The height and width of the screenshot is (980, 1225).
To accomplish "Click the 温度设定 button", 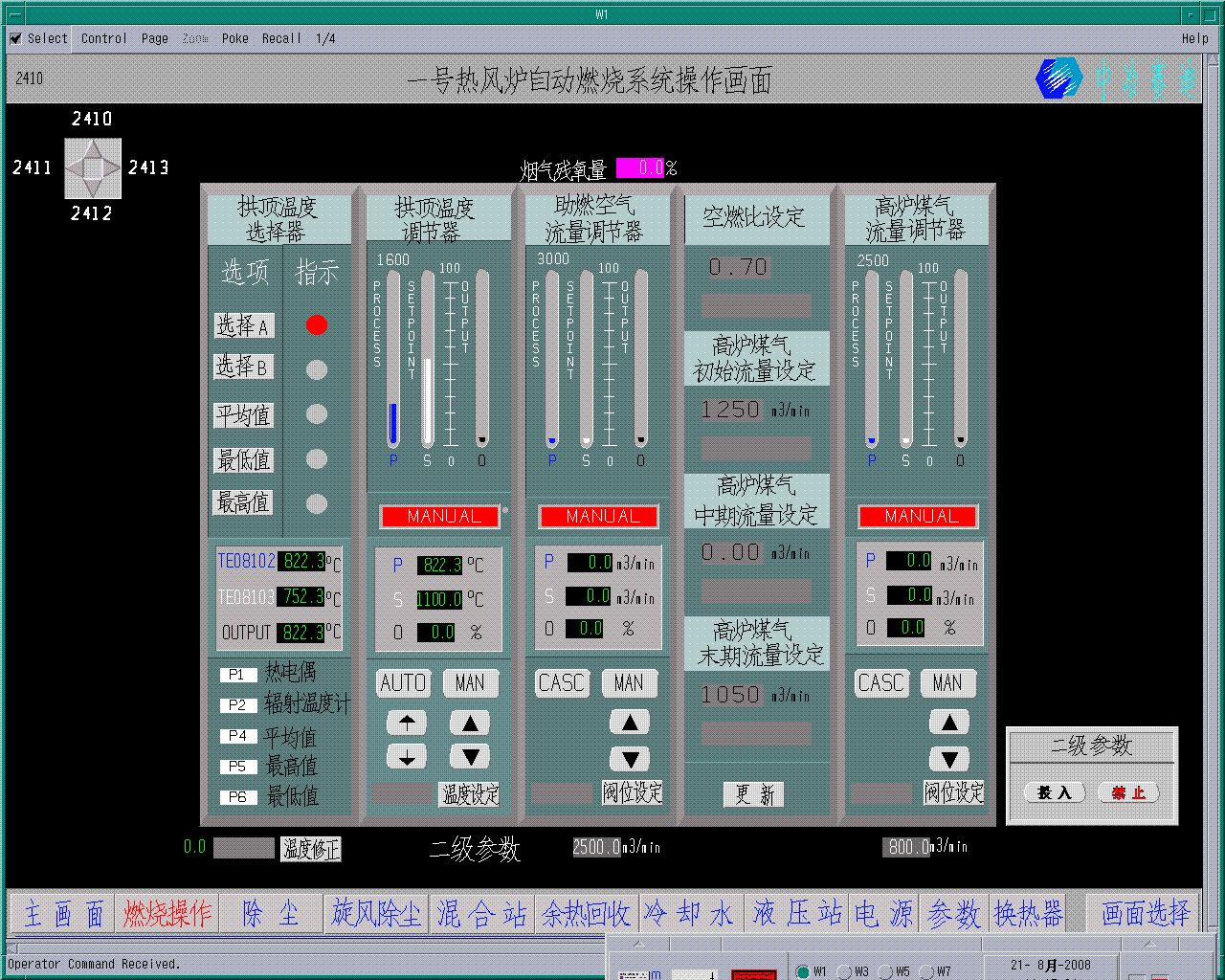I will click(470, 794).
